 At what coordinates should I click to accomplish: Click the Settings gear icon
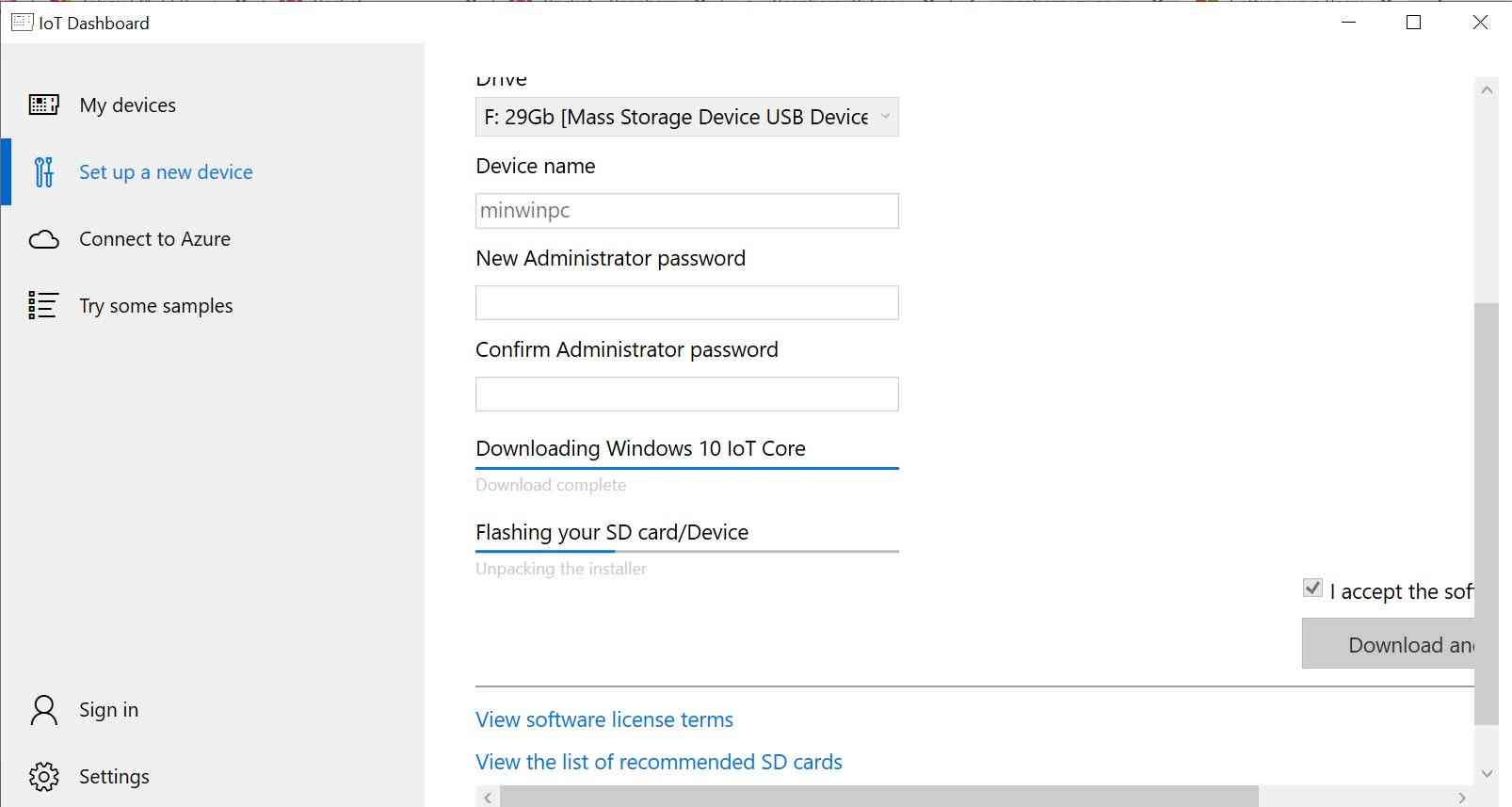(44, 777)
